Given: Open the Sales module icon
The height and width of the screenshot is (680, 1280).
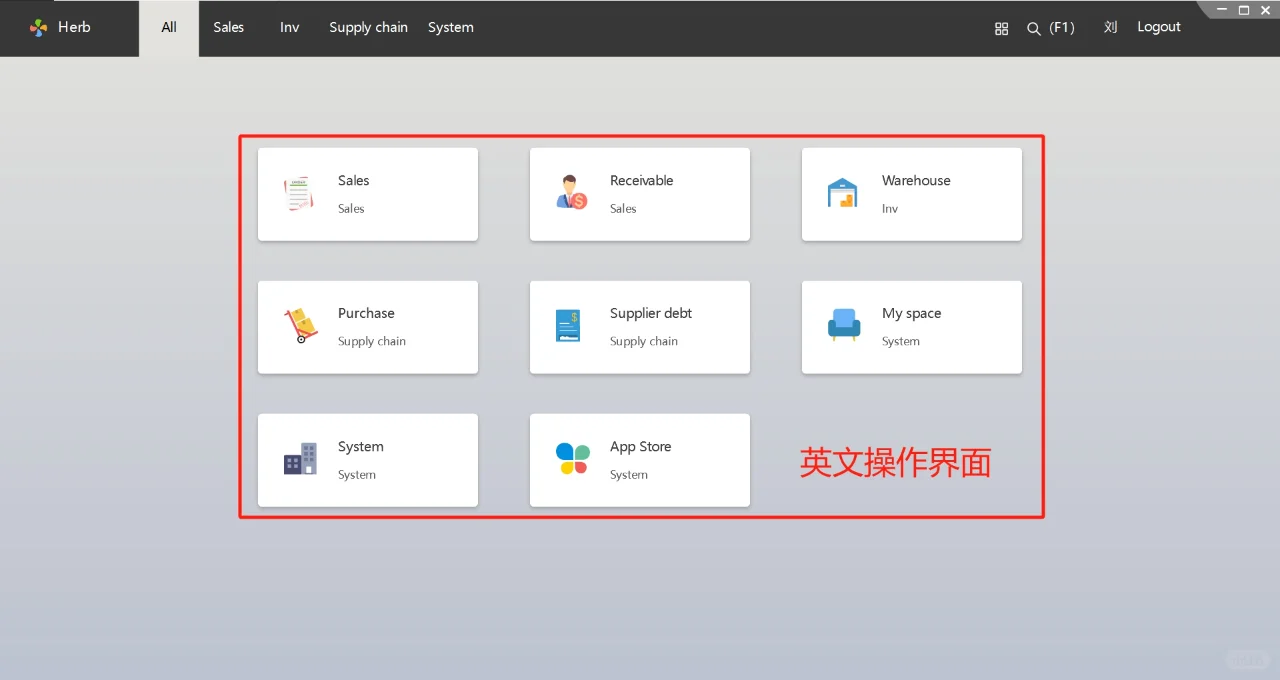Looking at the screenshot, I should point(297,194).
